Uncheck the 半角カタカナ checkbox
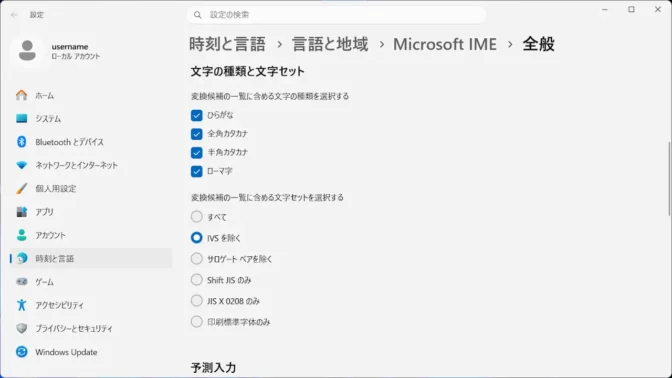This screenshot has height=378, width=672. point(196,153)
